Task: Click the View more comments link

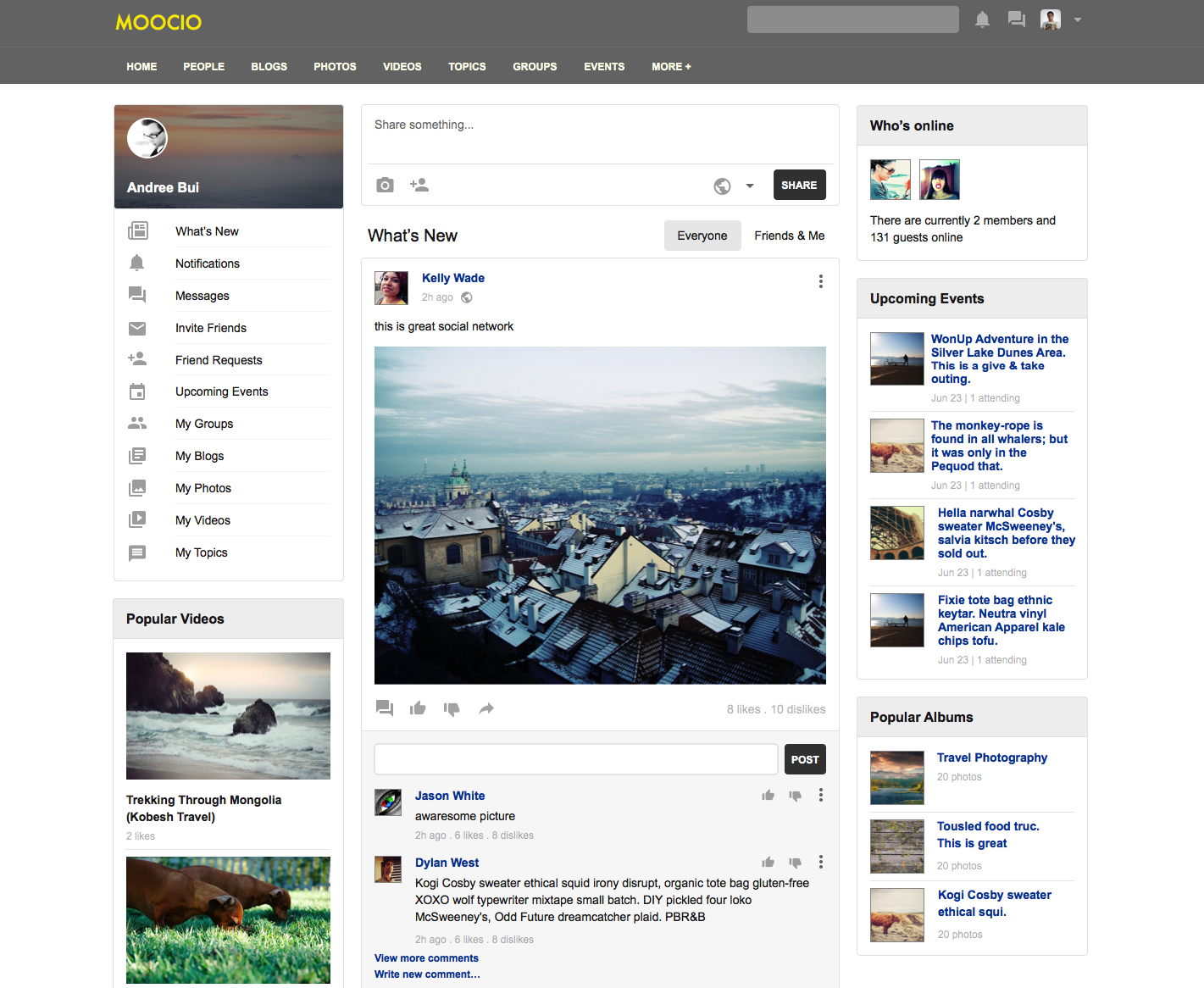Action: tap(426, 958)
